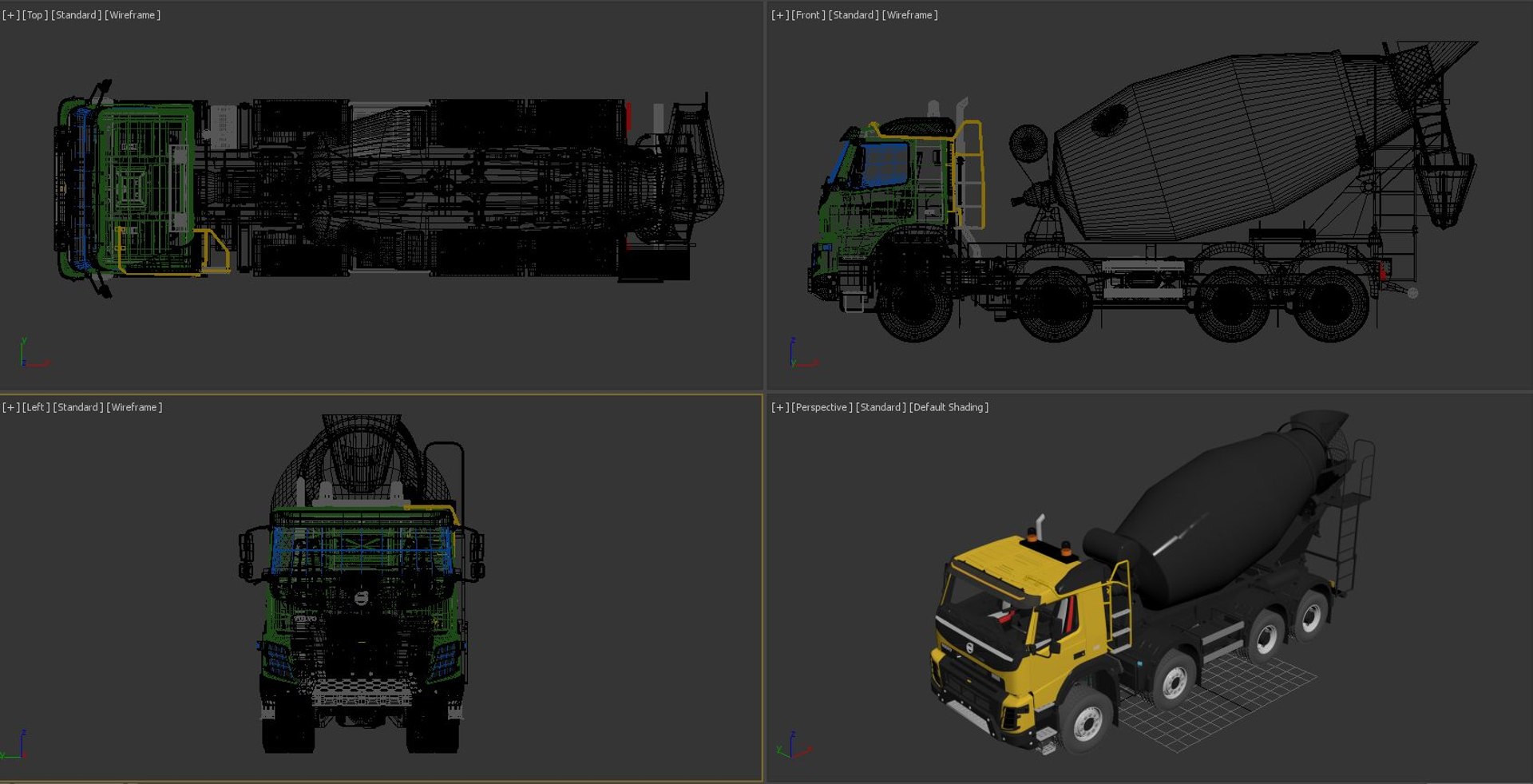
Task: Select the yellow handrail in Front viewport
Action: click(969, 174)
